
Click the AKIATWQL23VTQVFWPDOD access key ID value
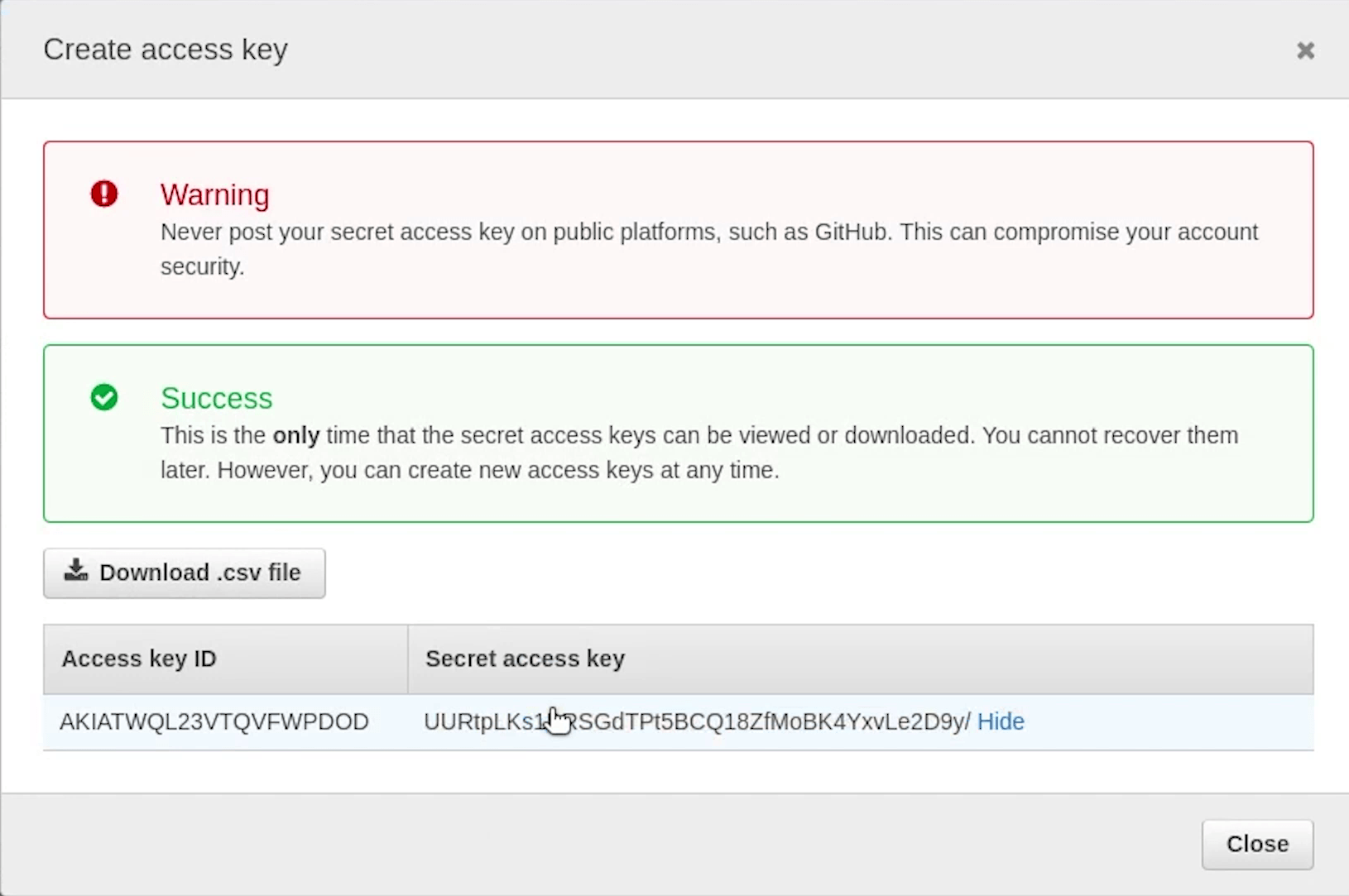[214, 721]
